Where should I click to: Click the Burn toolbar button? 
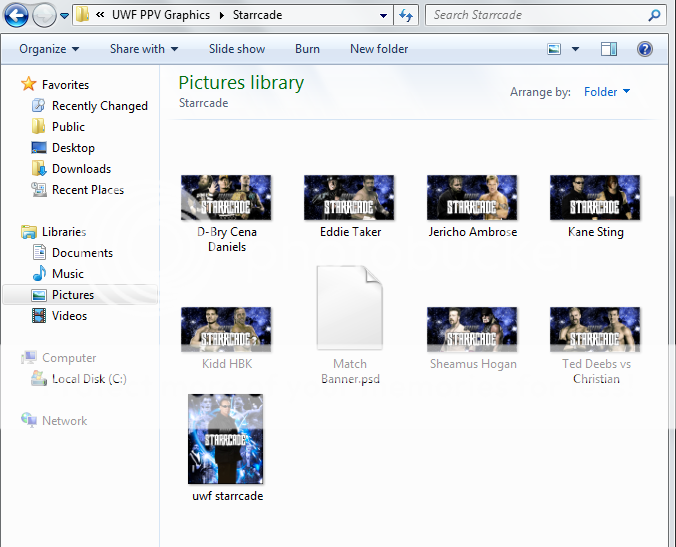(x=307, y=49)
